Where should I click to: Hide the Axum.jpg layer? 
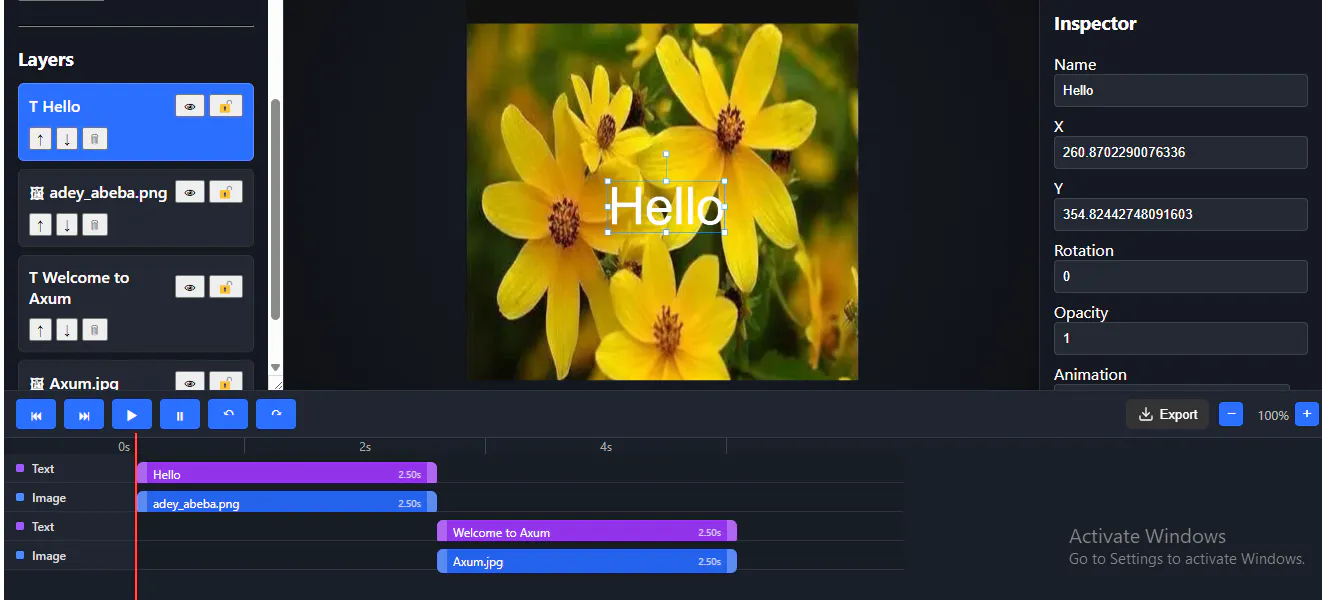point(190,382)
